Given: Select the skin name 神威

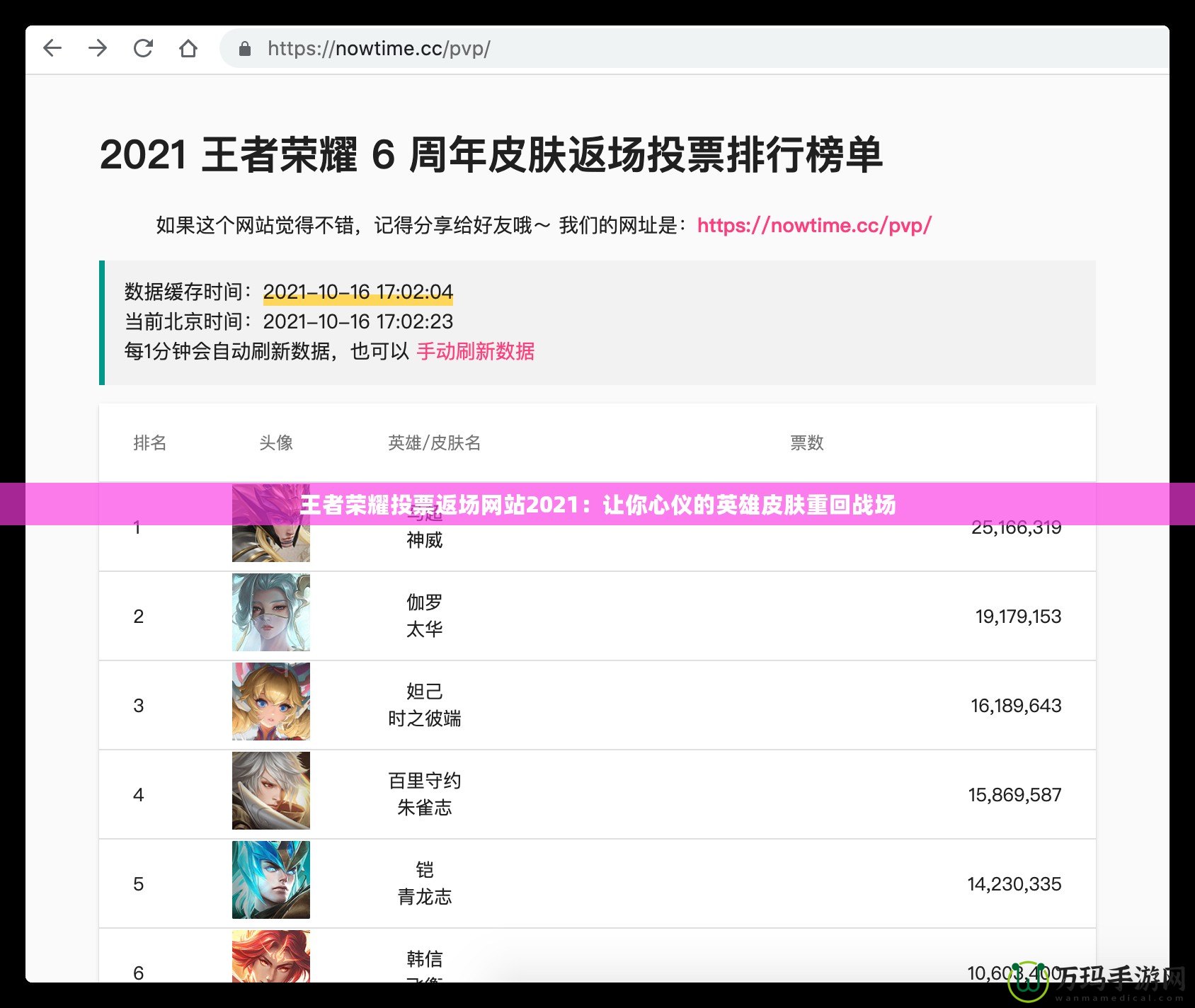Looking at the screenshot, I should point(425,540).
